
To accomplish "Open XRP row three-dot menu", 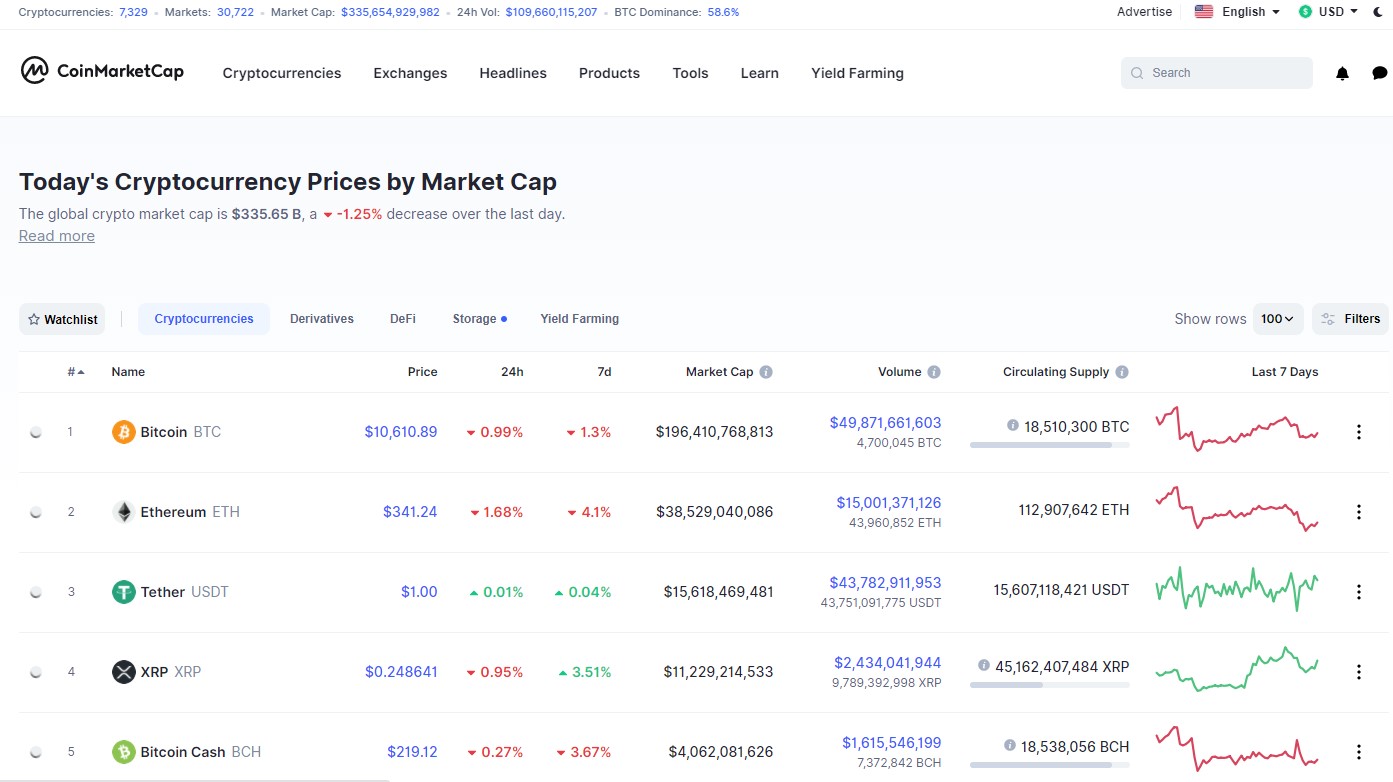I will [x=1358, y=672].
